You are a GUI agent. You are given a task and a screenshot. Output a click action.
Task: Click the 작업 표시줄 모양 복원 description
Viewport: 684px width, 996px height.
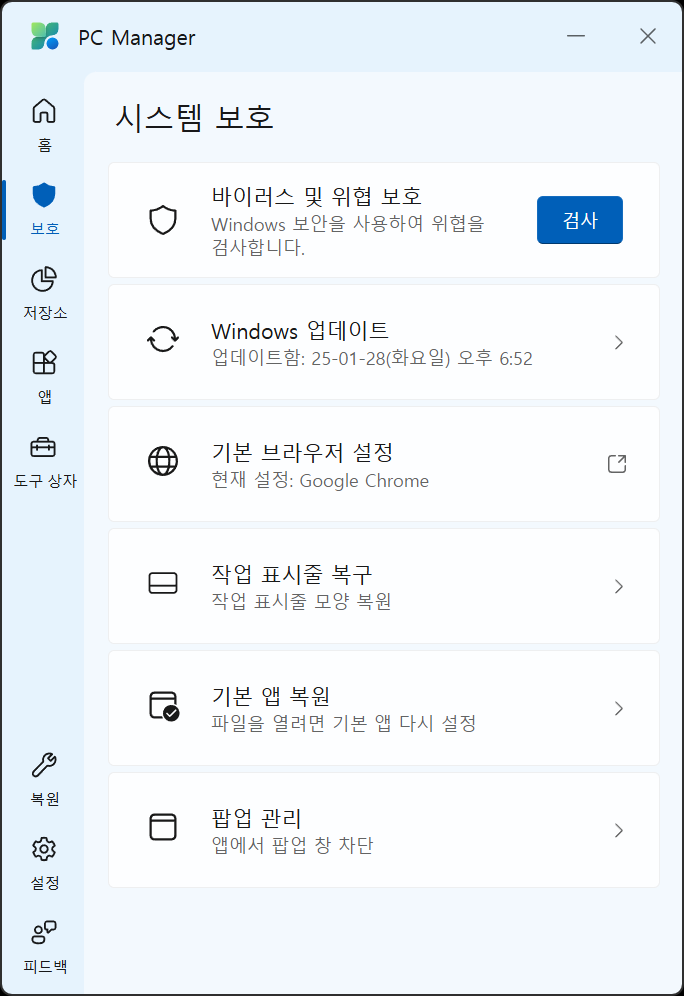tap(301, 602)
